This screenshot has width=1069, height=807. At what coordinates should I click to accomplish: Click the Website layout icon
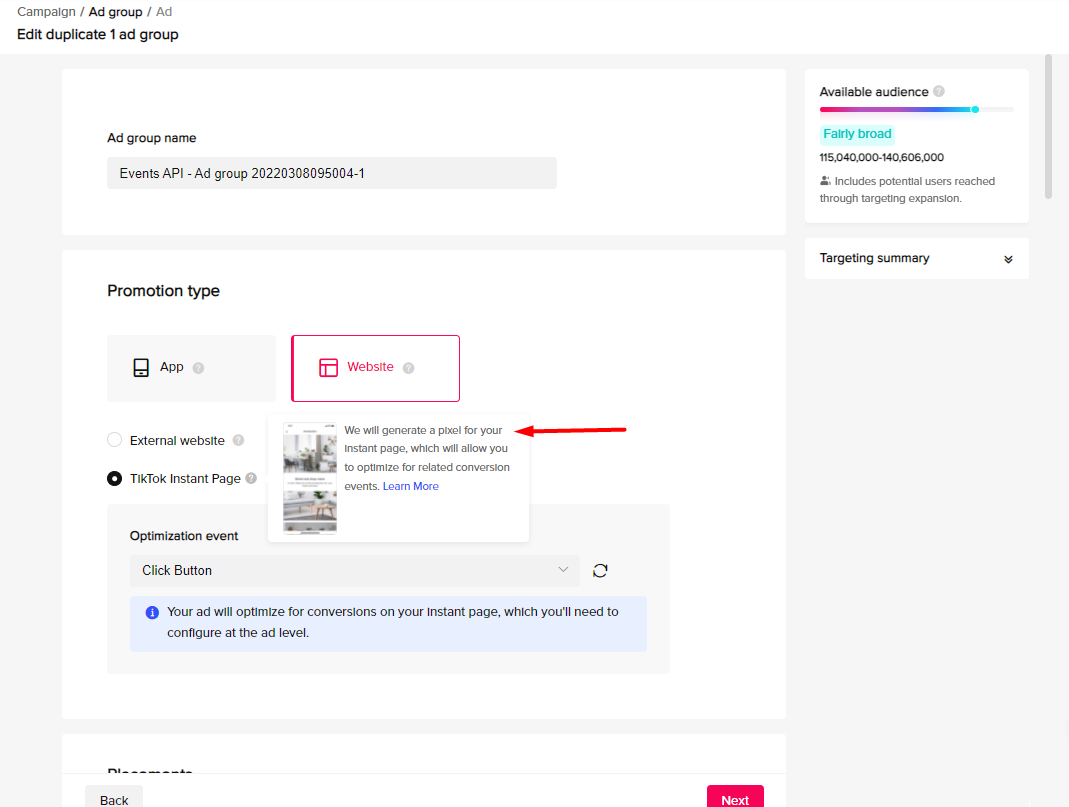328,368
